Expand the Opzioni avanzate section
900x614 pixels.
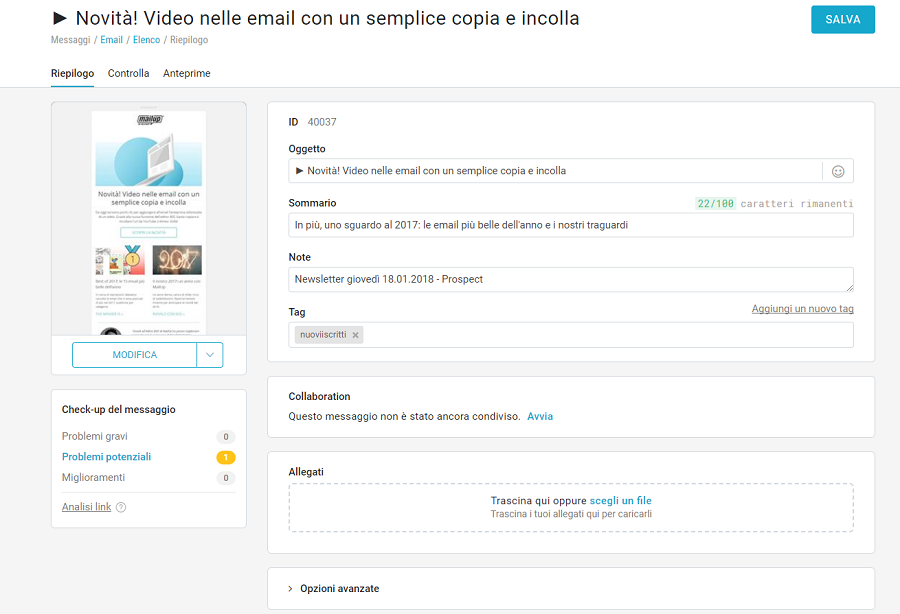tap(339, 589)
